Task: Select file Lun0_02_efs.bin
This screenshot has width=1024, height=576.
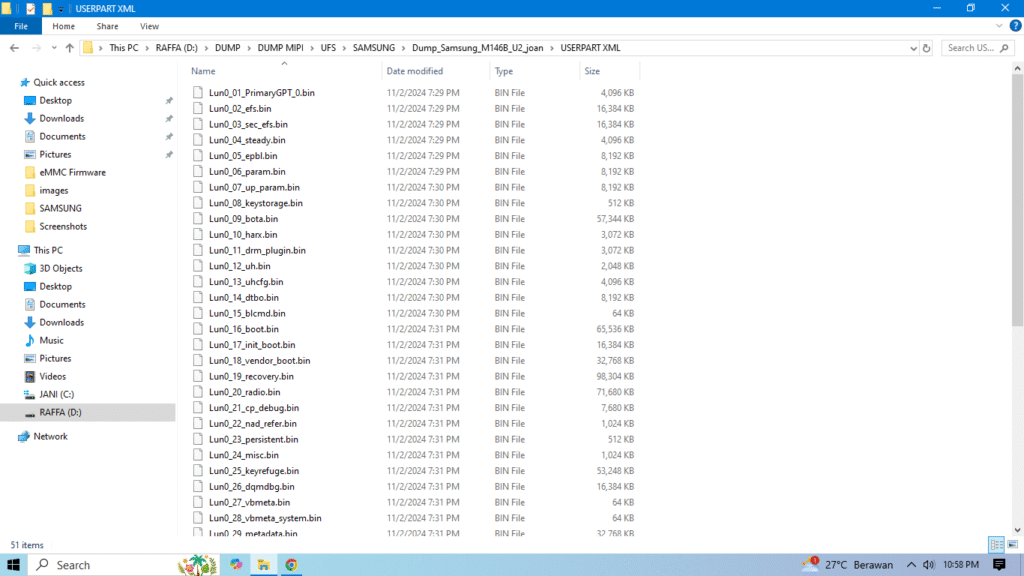Action: pos(240,108)
